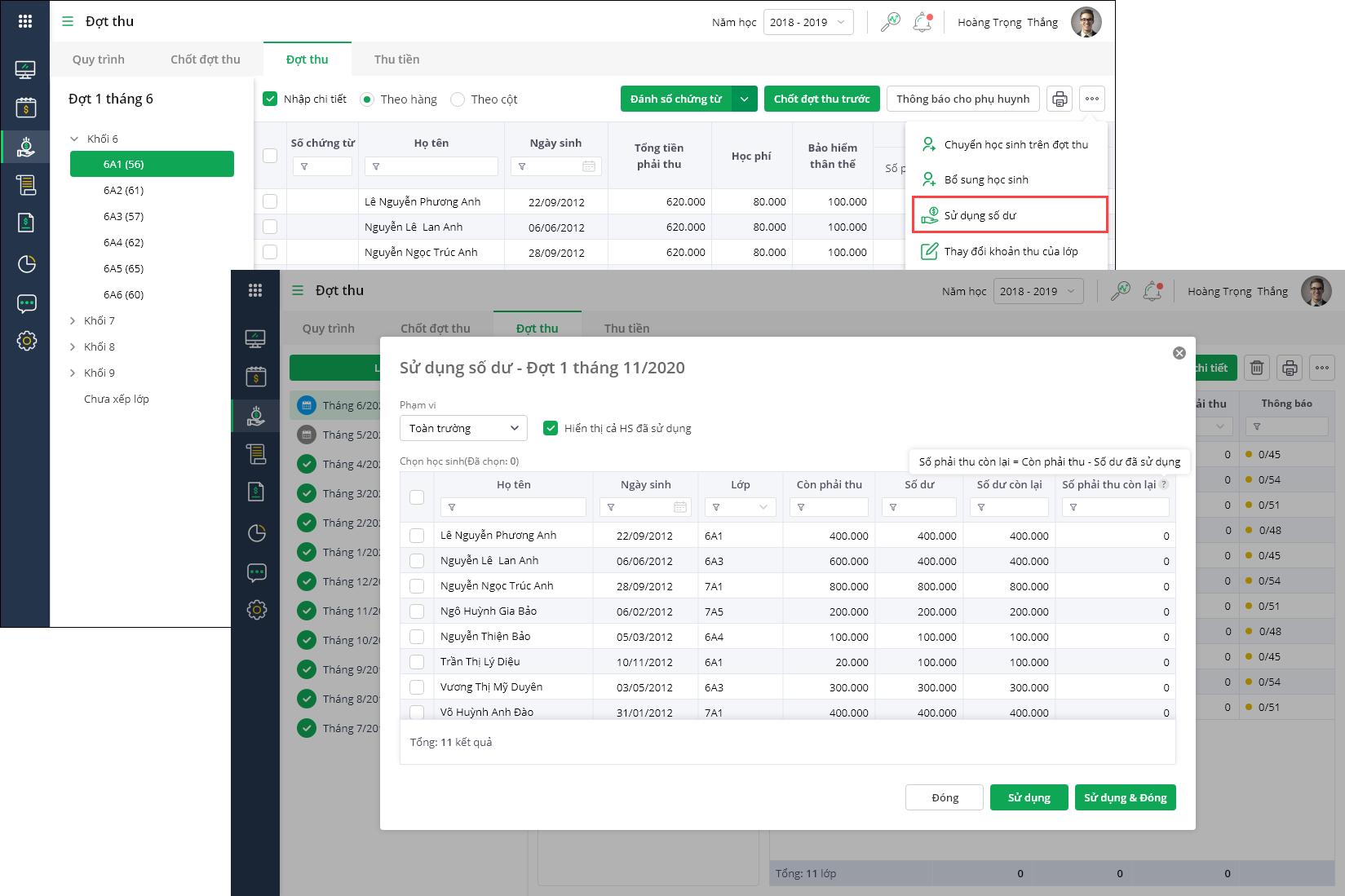Uncheck Hiển thị cả HS đã sử dụng
This screenshot has height=896, width=1345.
(551, 428)
